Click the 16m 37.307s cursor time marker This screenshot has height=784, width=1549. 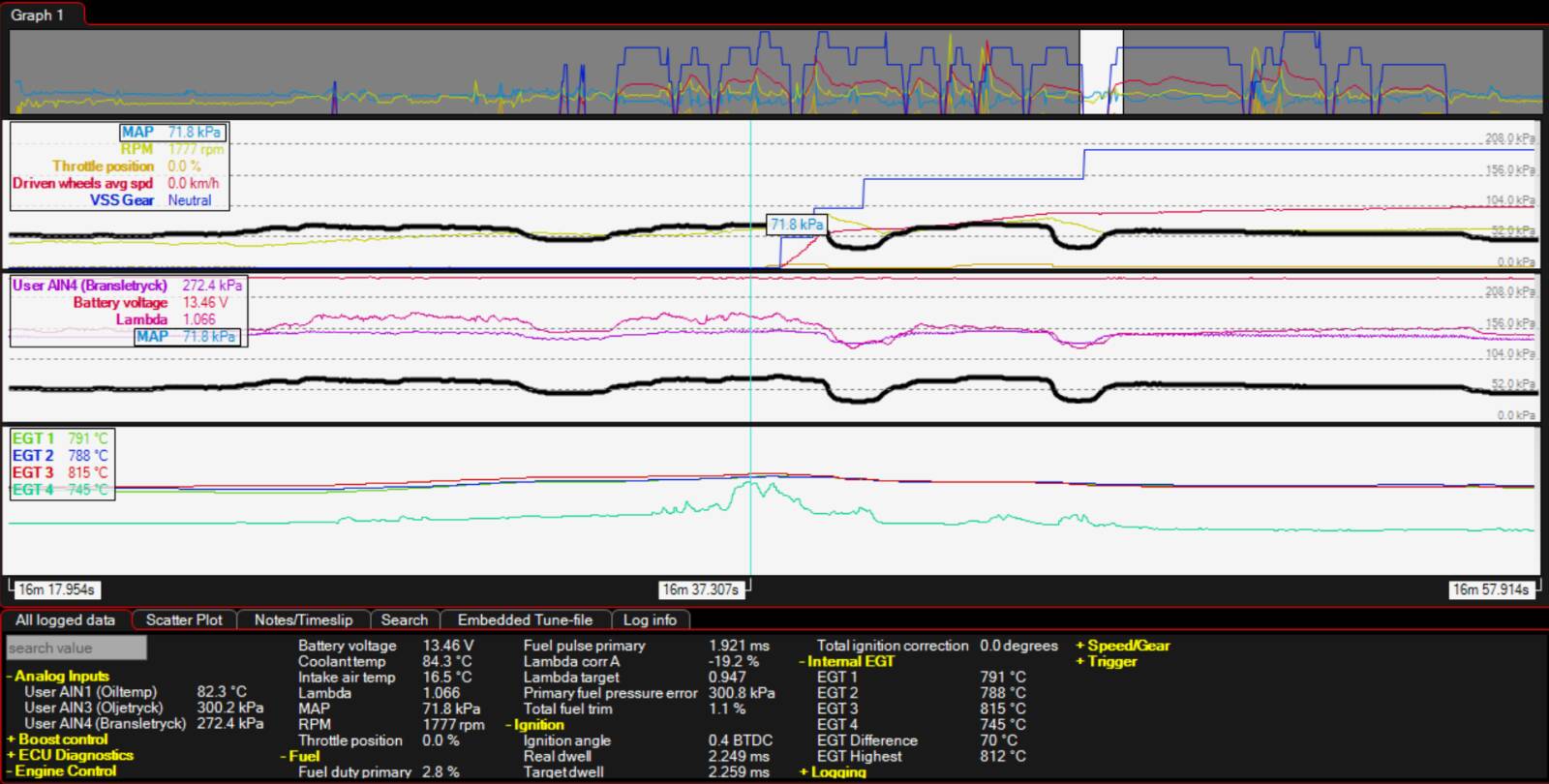click(700, 588)
